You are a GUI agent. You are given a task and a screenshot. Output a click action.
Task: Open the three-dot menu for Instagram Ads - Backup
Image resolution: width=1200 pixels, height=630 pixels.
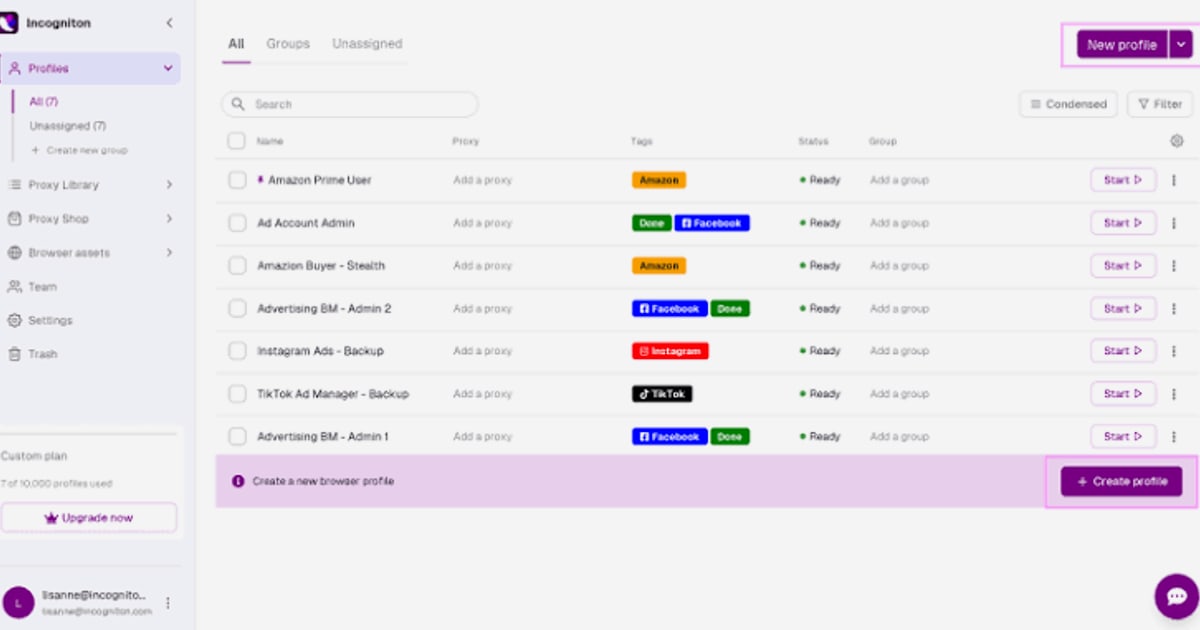point(1174,351)
